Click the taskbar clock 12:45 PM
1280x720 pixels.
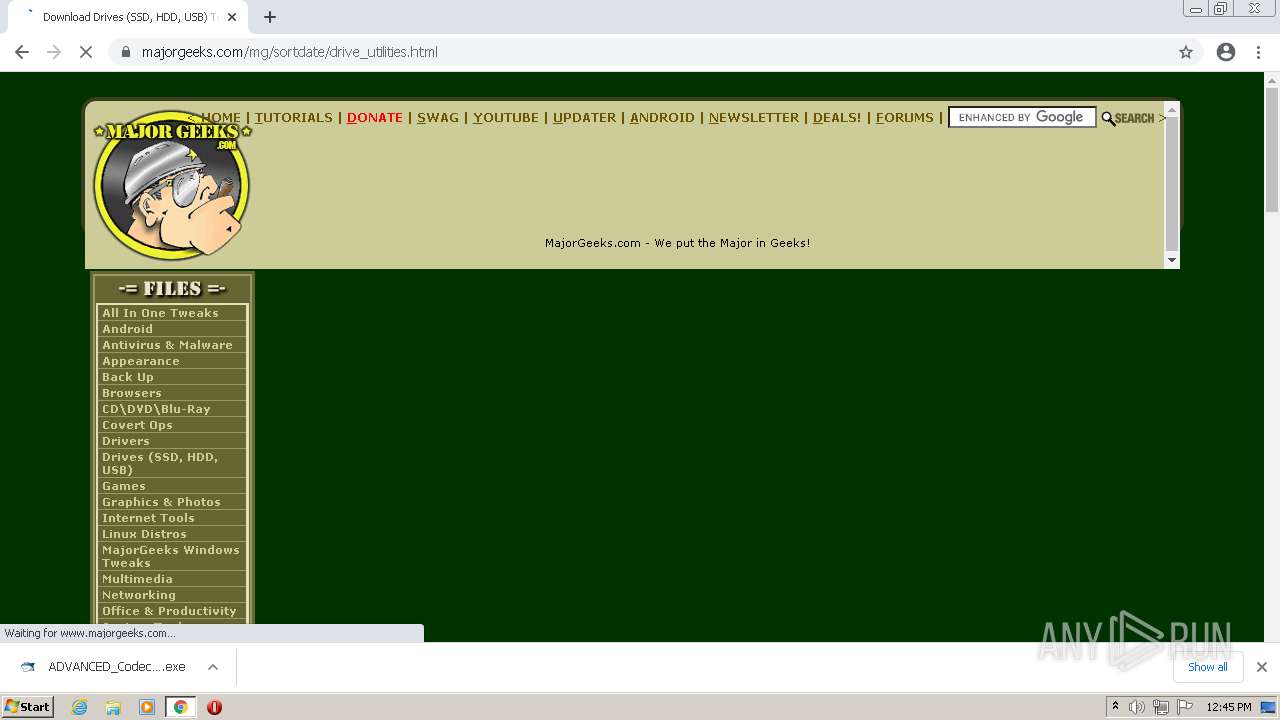pyautogui.click(x=1229, y=707)
